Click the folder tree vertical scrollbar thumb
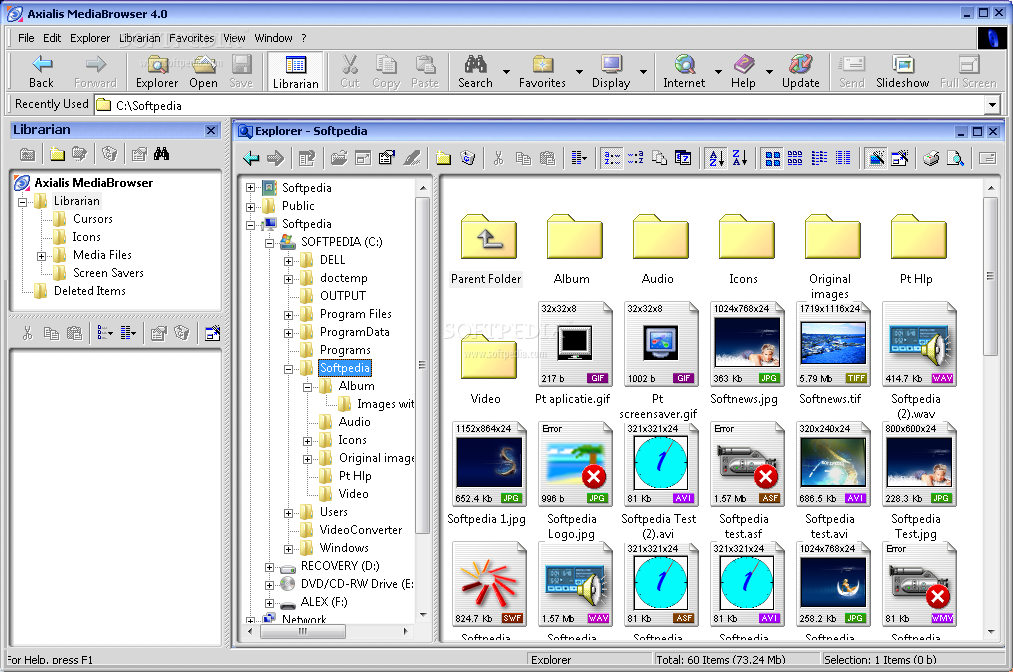Screen dimensions: 1013x672 422,365
